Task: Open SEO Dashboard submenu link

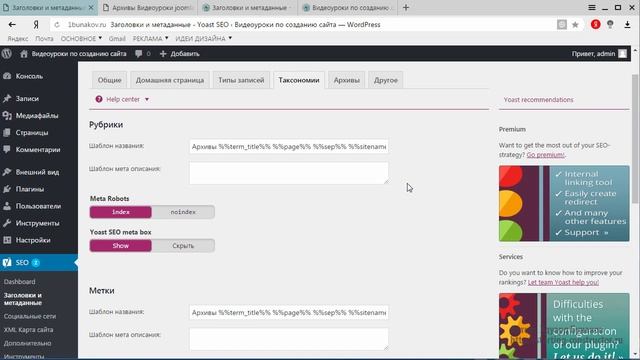Action: click(x=20, y=282)
